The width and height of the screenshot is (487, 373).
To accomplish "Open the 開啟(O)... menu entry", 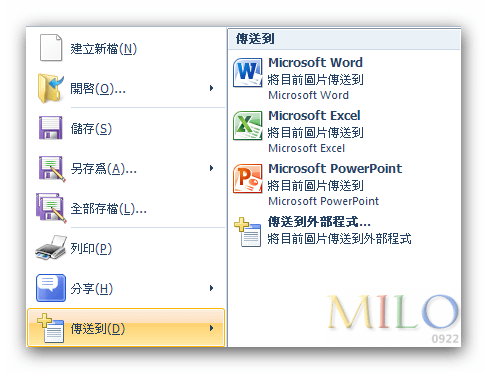I will click(126, 88).
